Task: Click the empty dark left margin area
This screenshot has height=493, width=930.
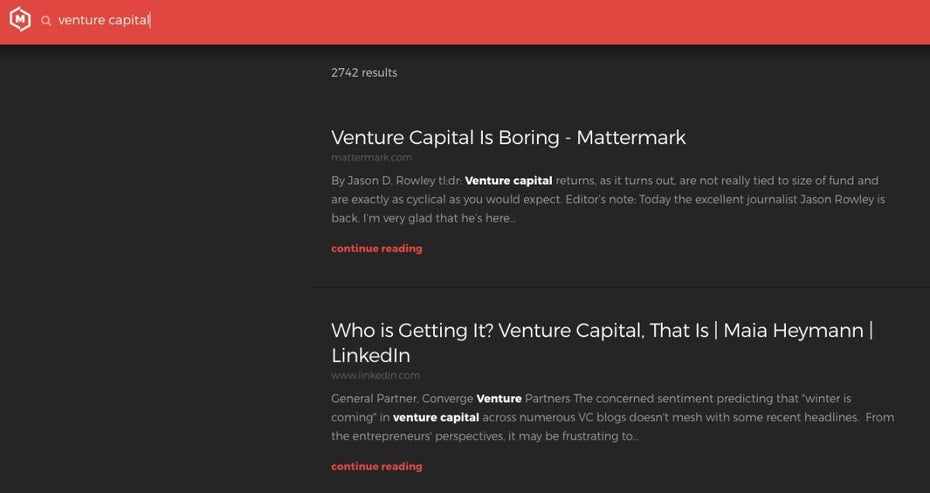Action: click(x=154, y=267)
